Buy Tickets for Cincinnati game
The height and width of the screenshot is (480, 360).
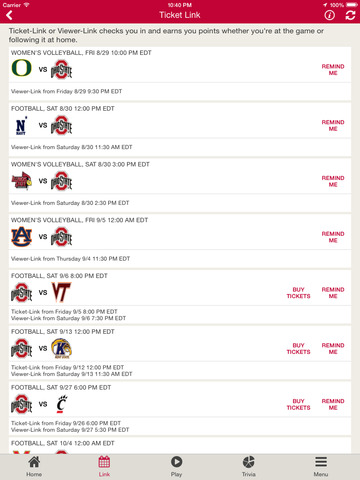(298, 404)
